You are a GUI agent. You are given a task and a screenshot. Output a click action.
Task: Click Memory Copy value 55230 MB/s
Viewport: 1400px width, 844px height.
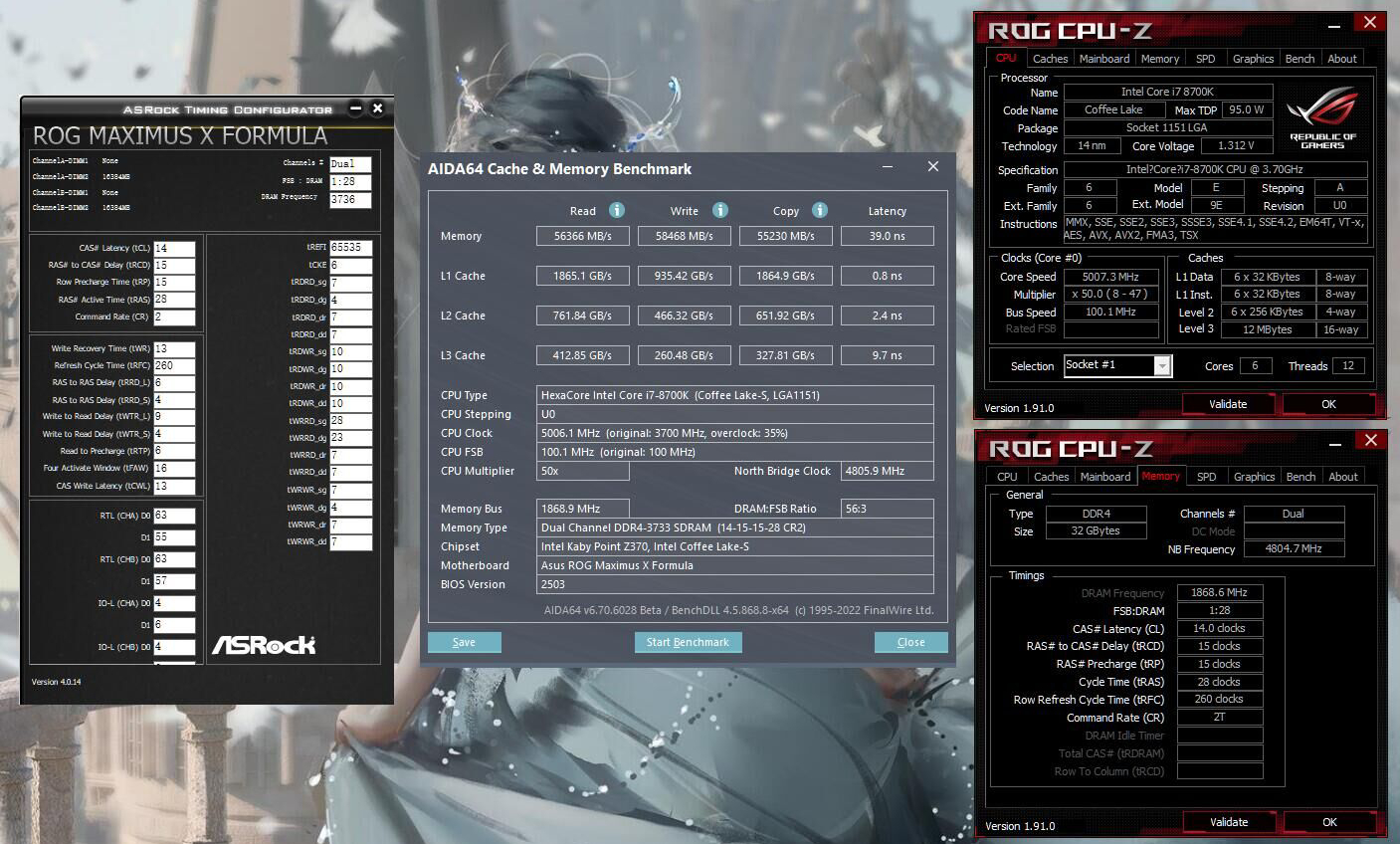coord(786,236)
